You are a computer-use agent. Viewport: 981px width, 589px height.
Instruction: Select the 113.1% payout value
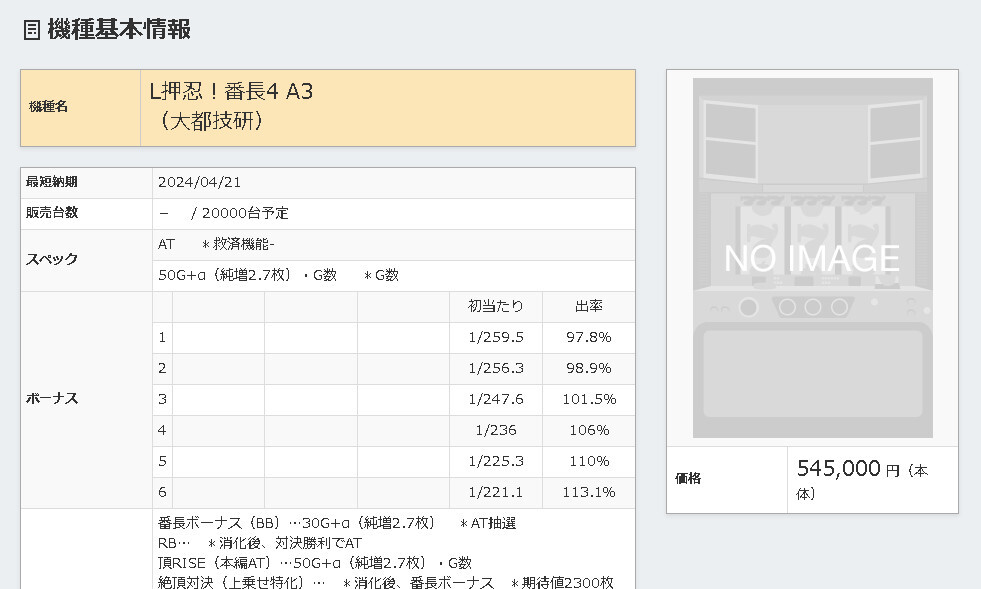pyautogui.click(x=589, y=493)
